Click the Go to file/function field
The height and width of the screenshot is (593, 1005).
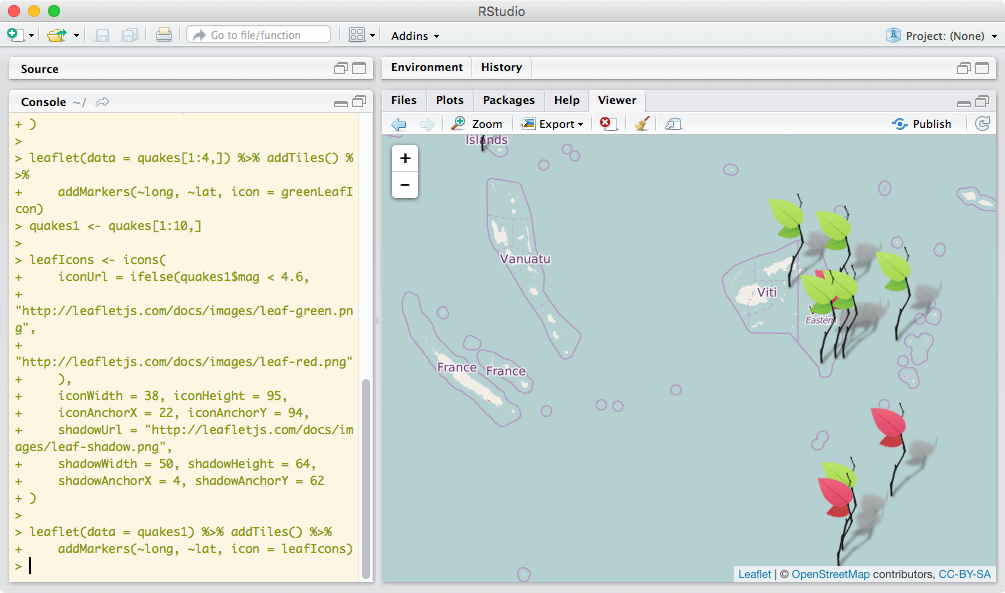click(x=258, y=35)
